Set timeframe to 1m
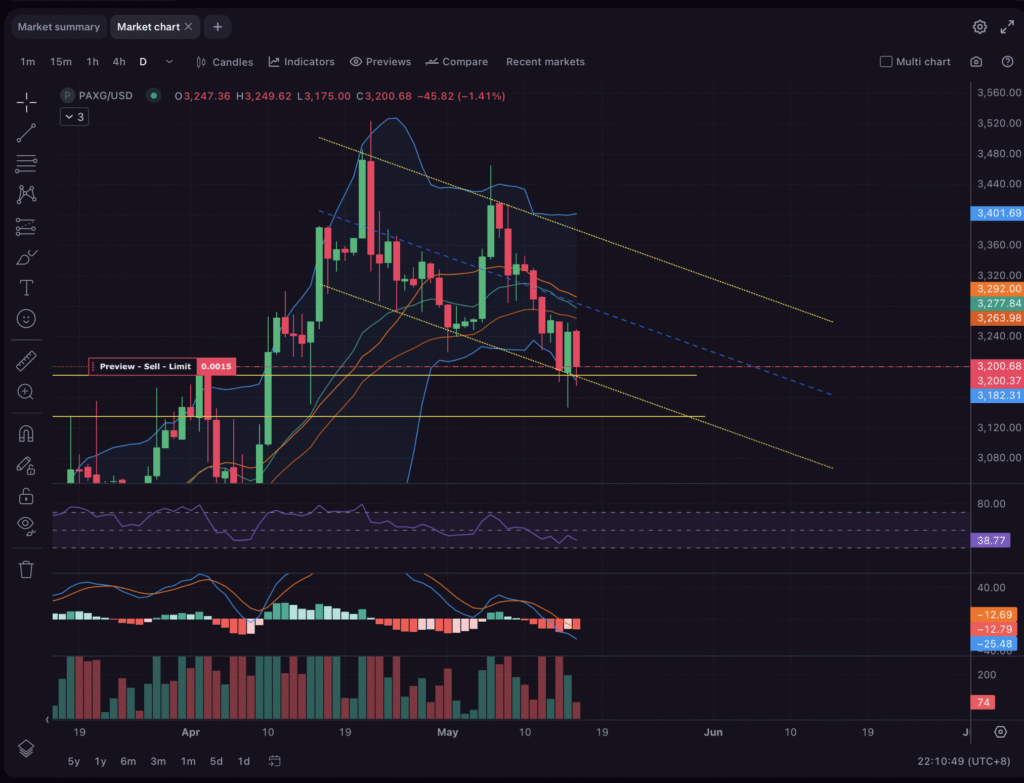This screenshot has width=1024, height=783. pyautogui.click(x=27, y=61)
